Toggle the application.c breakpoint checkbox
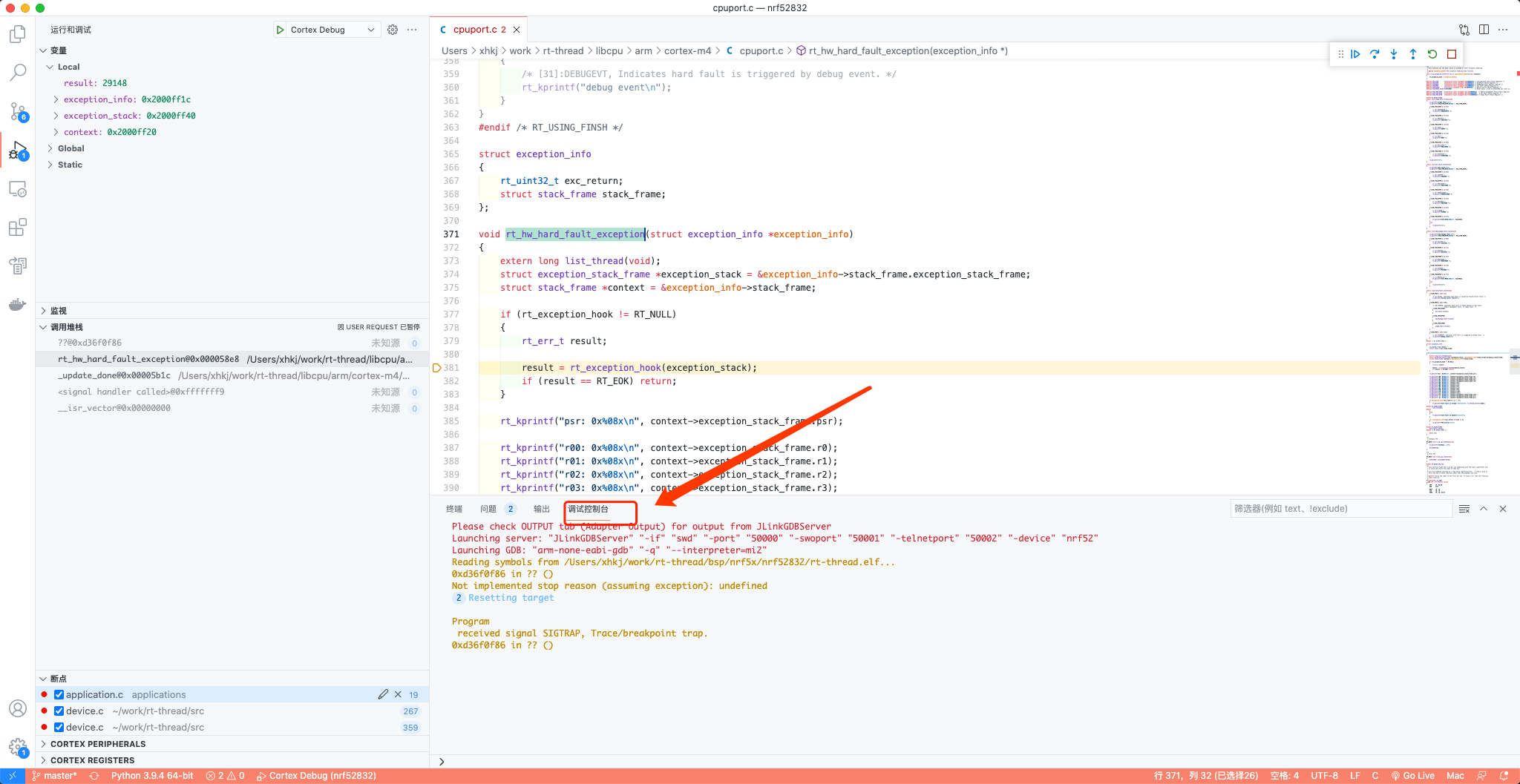Viewport: 1520px width, 784px height. [59, 694]
